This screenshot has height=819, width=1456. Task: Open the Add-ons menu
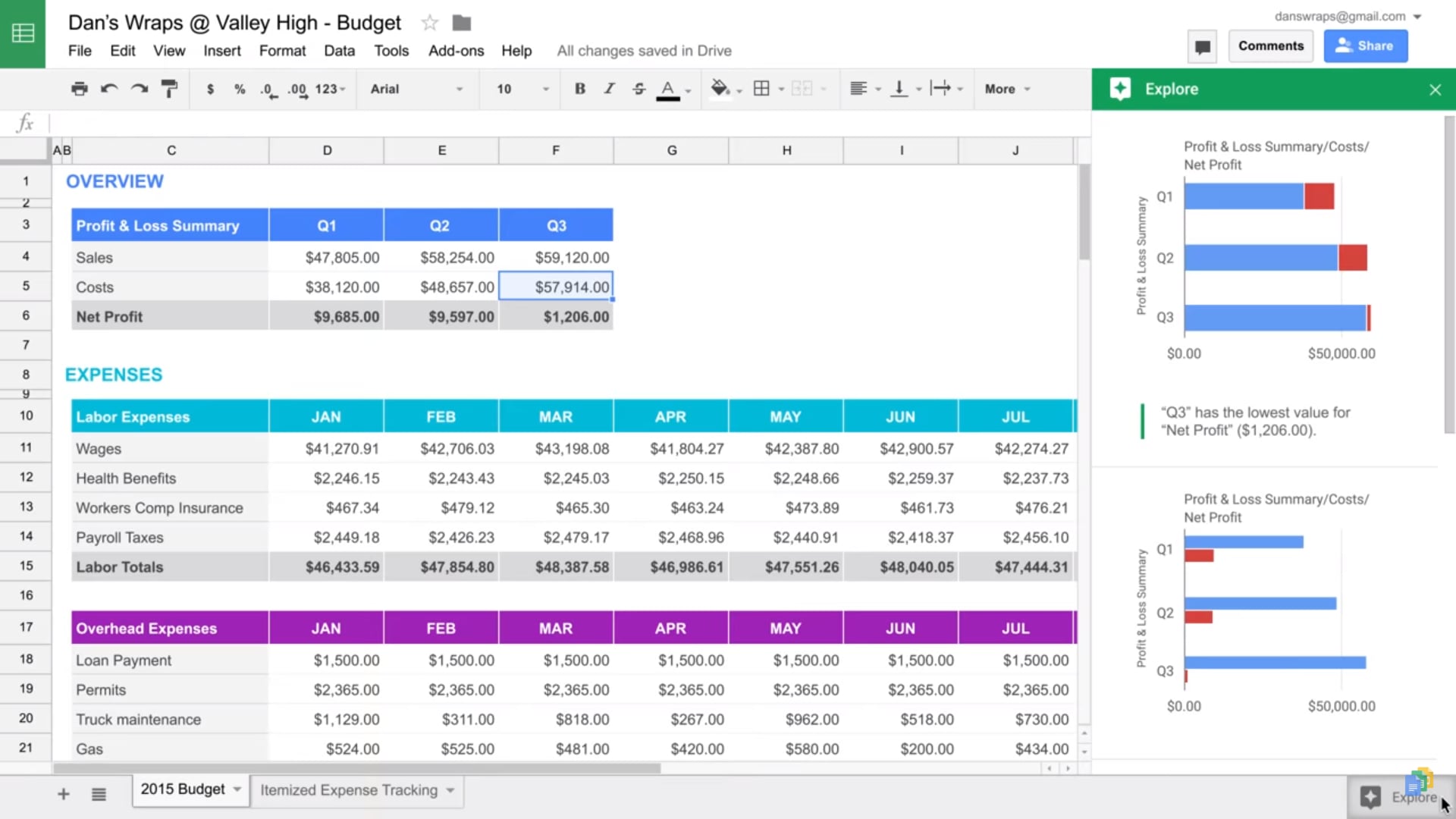[456, 51]
